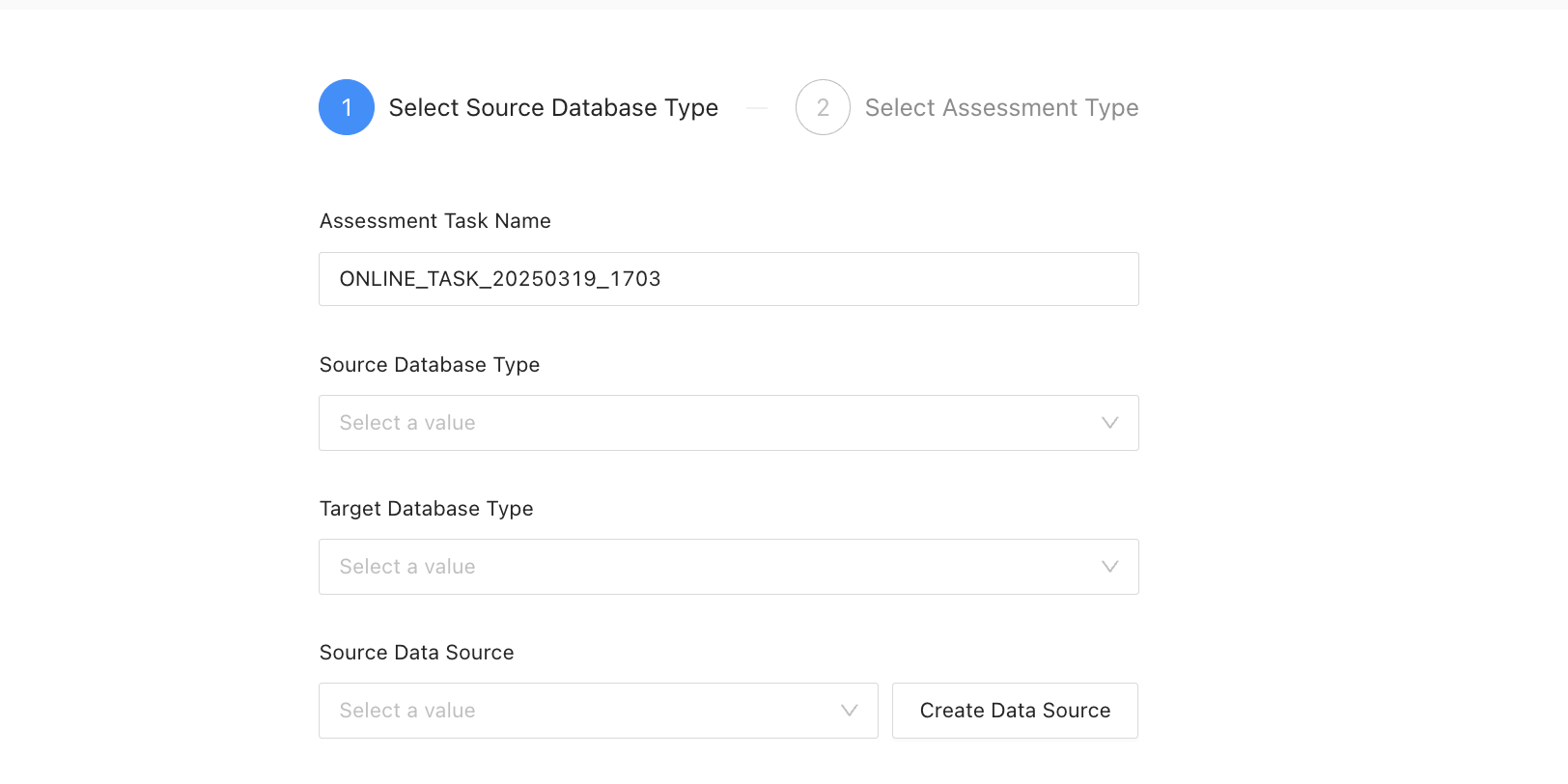
Task: Click the placeholder text under Source Database Type
Action: 407,423
